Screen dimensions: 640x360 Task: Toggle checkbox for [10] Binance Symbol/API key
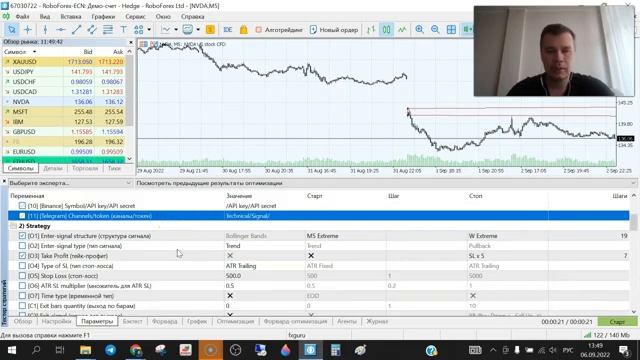click(x=22, y=206)
